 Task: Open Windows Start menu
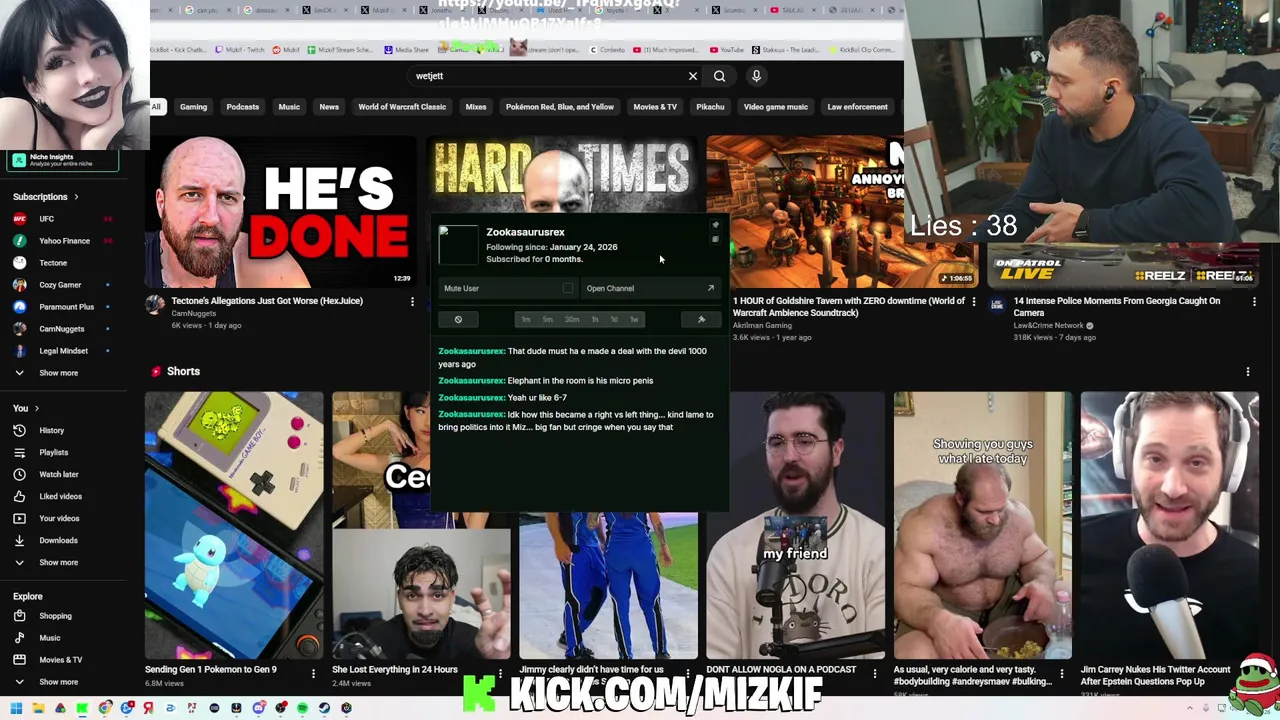[x=16, y=708]
